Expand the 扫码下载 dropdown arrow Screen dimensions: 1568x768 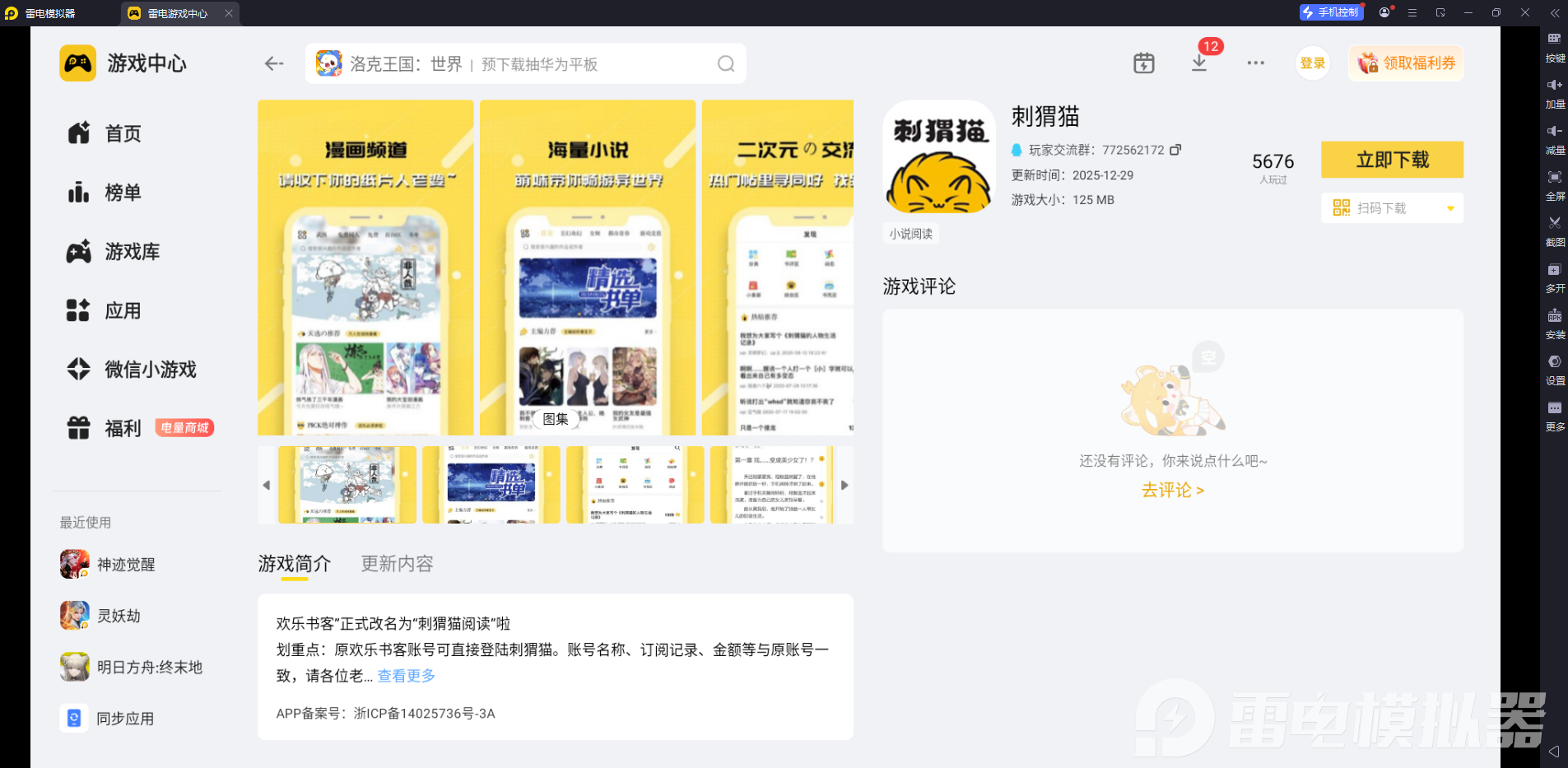(1450, 208)
